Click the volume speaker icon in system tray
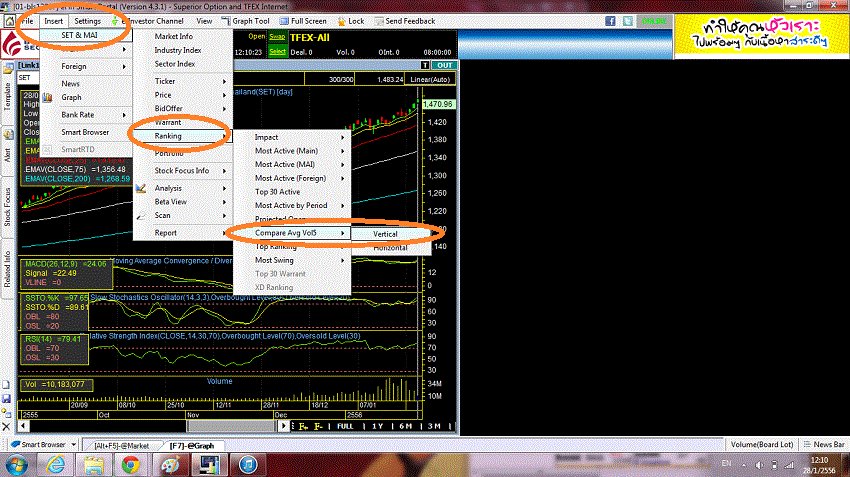This screenshot has width=850, height=477. coord(759,465)
